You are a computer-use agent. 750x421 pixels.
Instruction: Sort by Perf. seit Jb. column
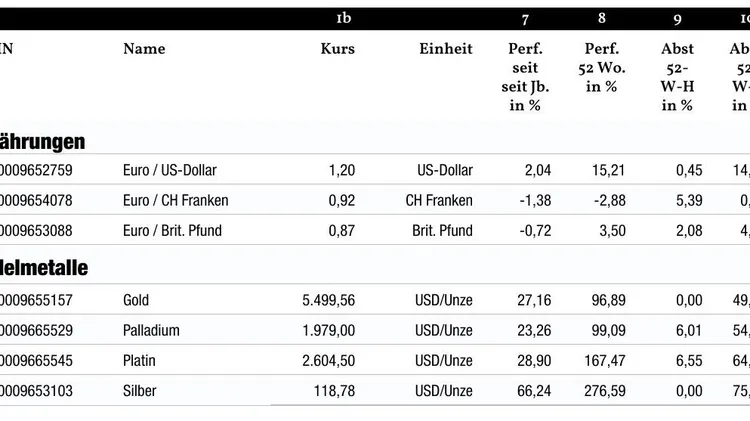(525, 77)
